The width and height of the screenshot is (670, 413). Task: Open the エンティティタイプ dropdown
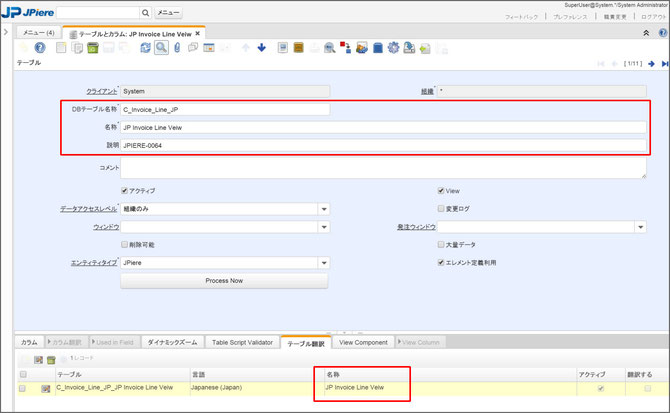(x=324, y=263)
